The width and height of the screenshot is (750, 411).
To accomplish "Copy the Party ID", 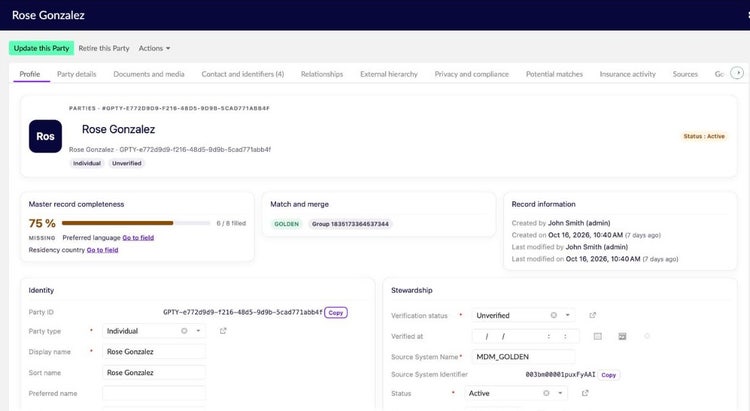I will tap(336, 312).
